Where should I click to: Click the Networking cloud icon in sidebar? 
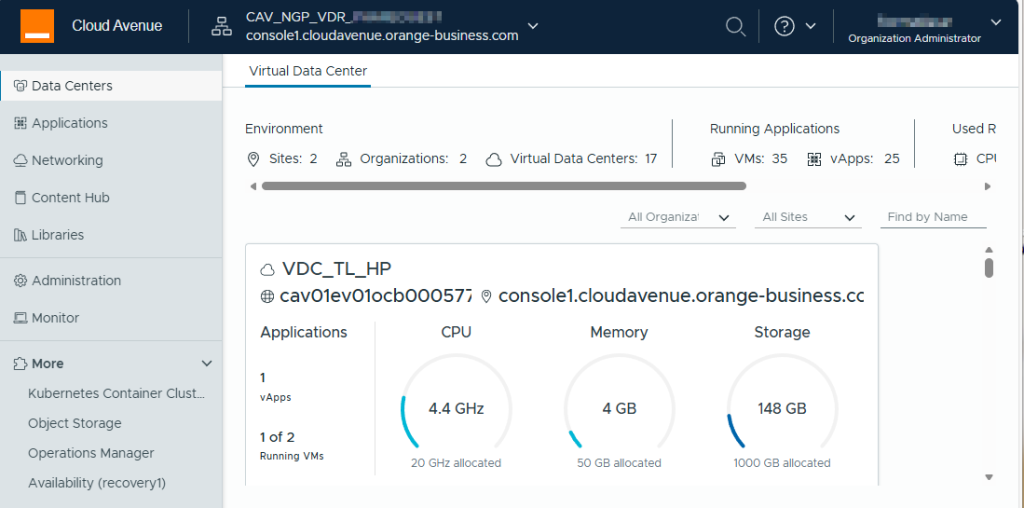click(20, 160)
